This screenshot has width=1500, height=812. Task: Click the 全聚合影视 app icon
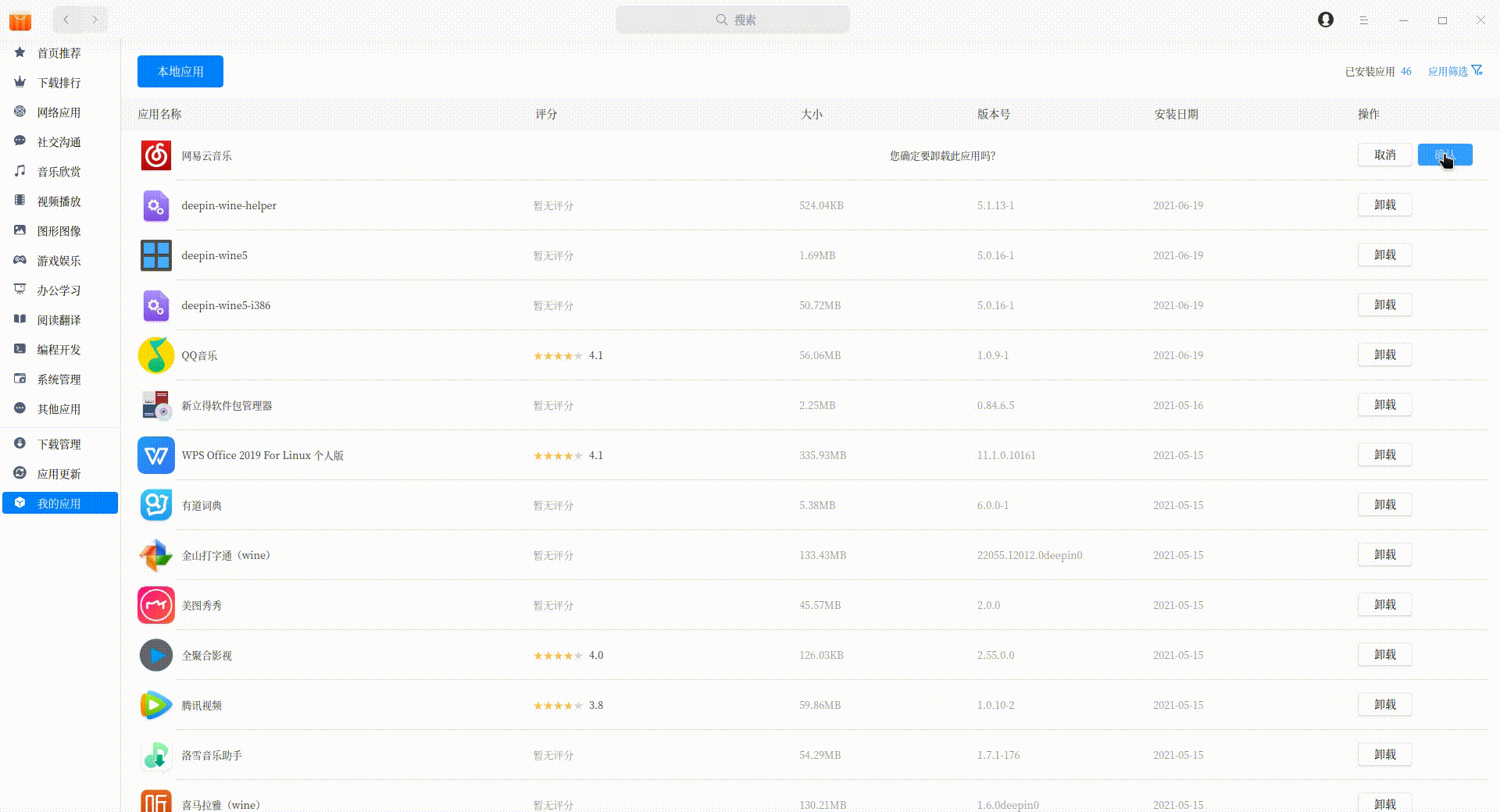[x=156, y=655]
